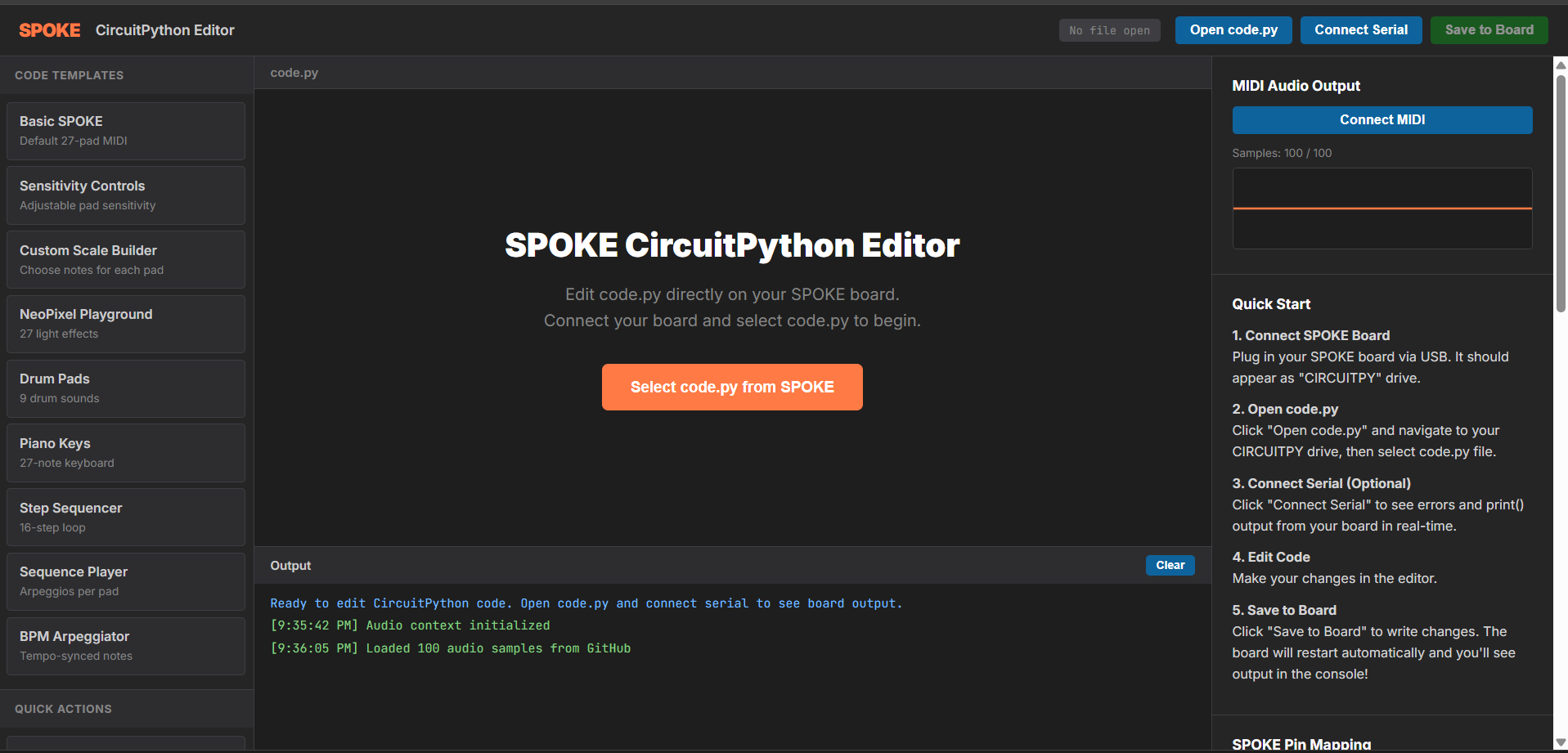Click the SPOKE logo
The image size is (1568, 753).
50,30
